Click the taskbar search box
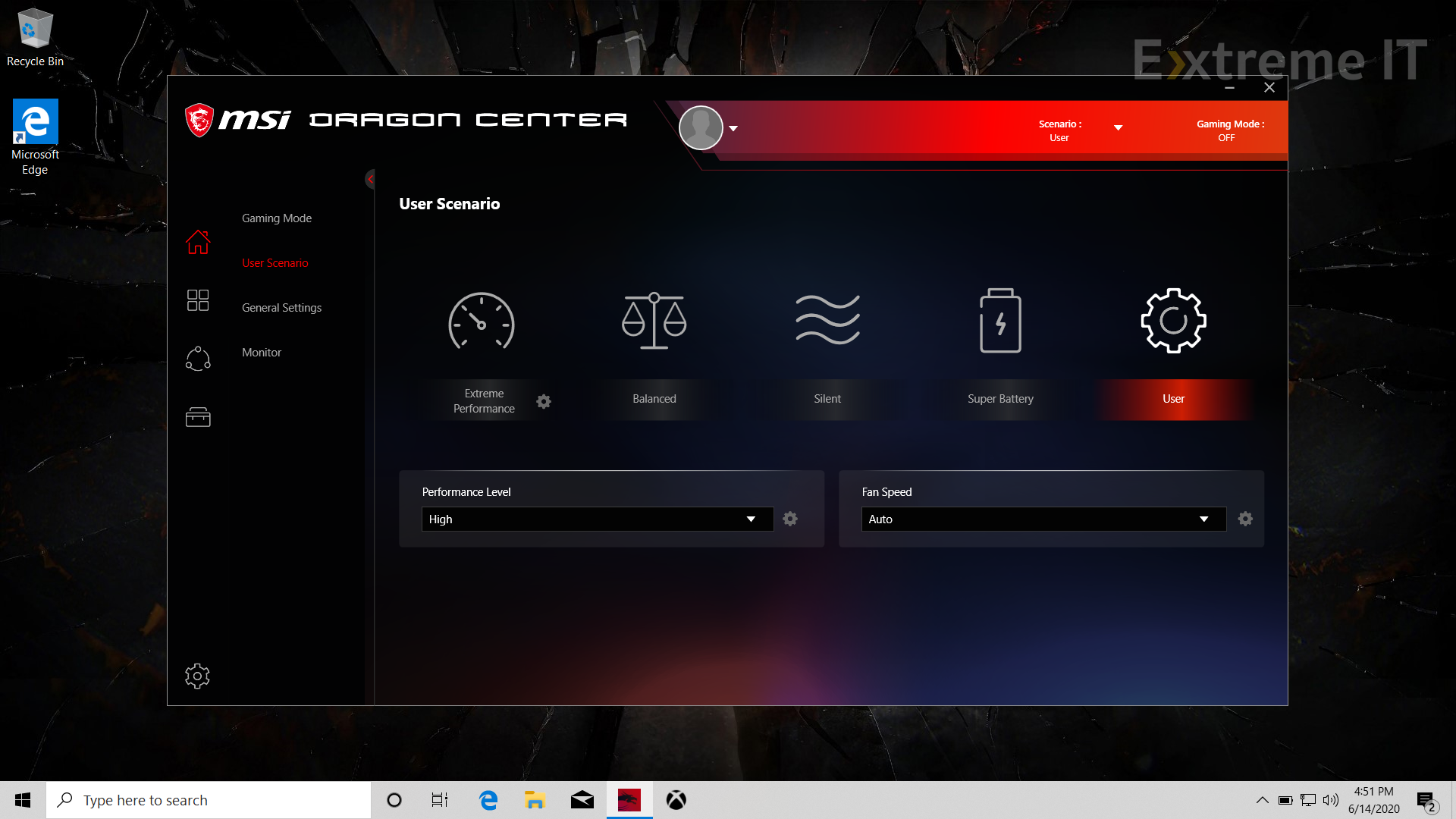Viewport: 1456px width, 819px height. (x=209, y=800)
